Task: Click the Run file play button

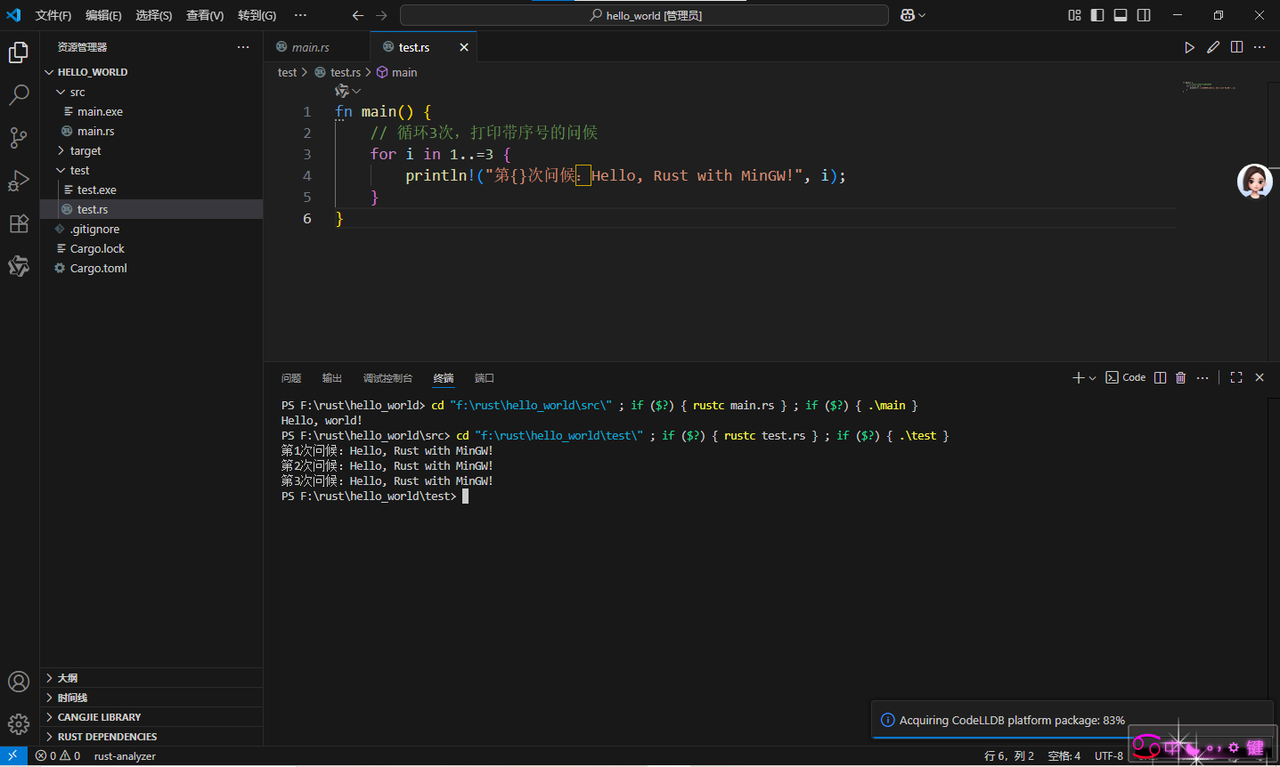Action: [x=1189, y=47]
